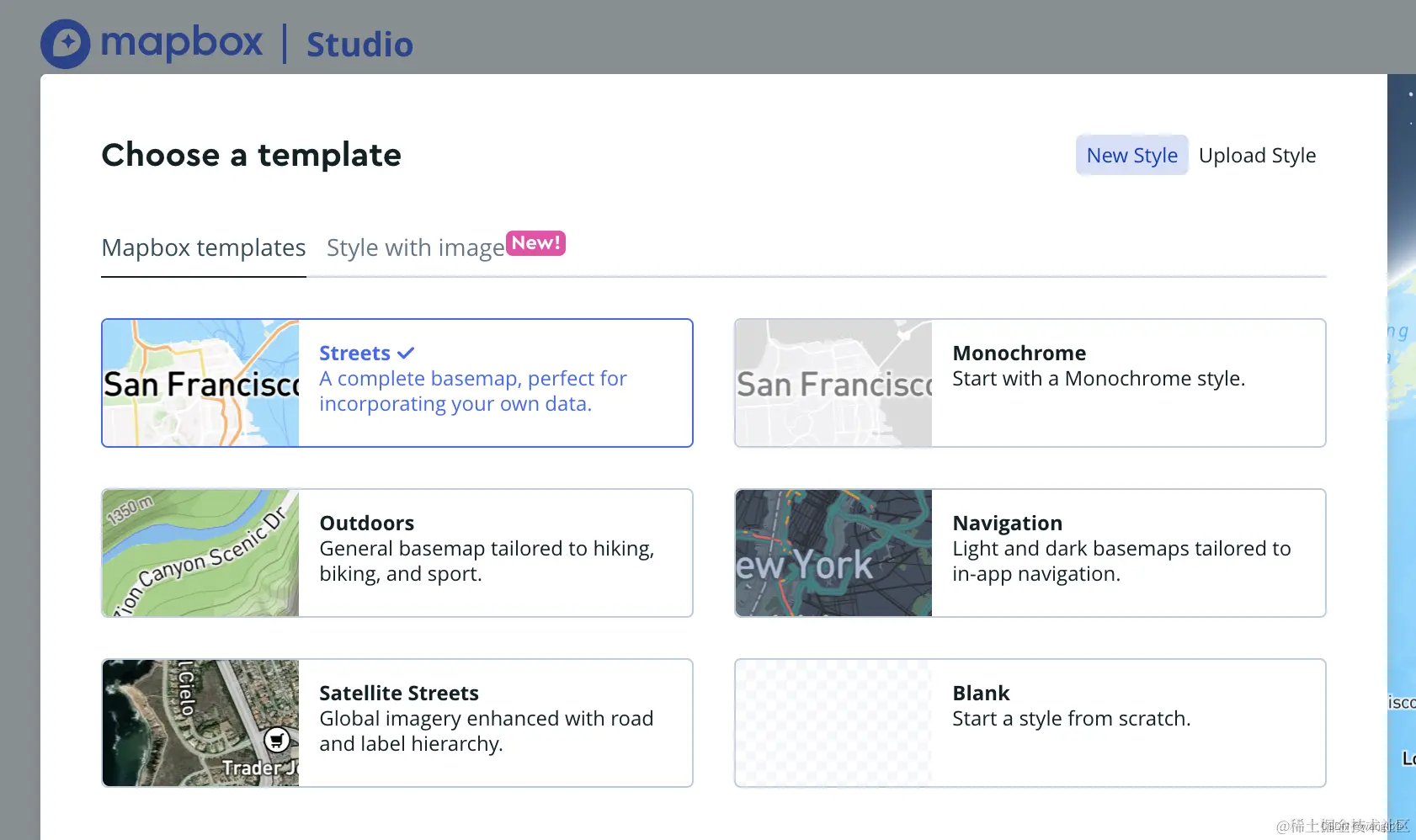Click 'Global imagery enhanced with road' description
Screen dimensions: 1416x840
[487, 731]
